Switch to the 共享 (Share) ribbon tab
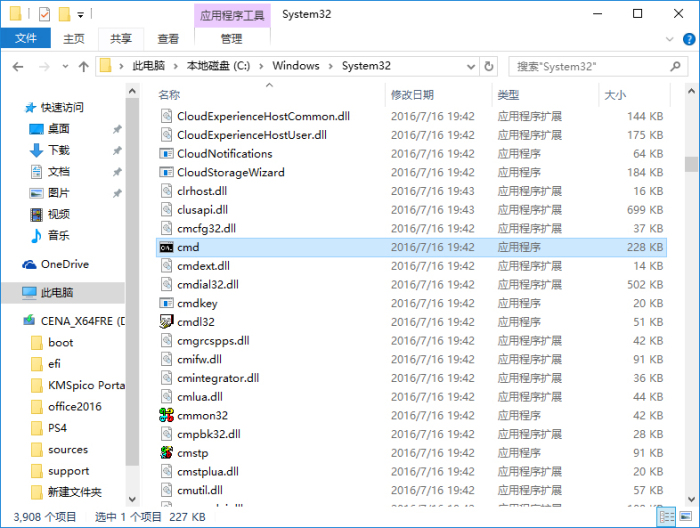Image resolution: width=700 pixels, height=528 pixels. pos(121,39)
